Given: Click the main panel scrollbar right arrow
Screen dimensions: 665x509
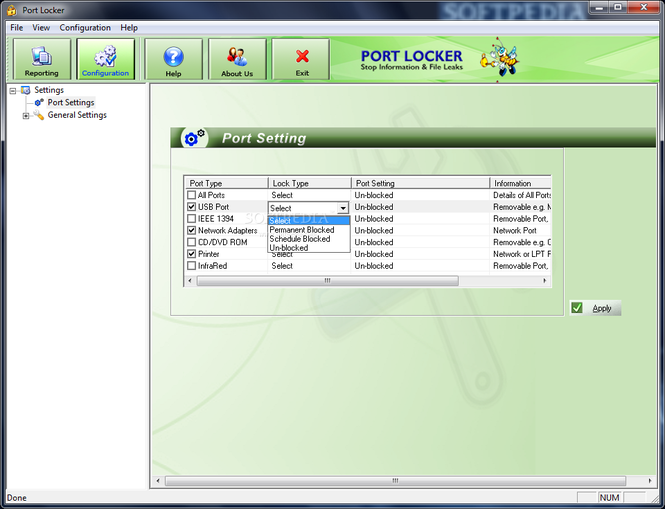Looking at the screenshot, I should point(650,481).
